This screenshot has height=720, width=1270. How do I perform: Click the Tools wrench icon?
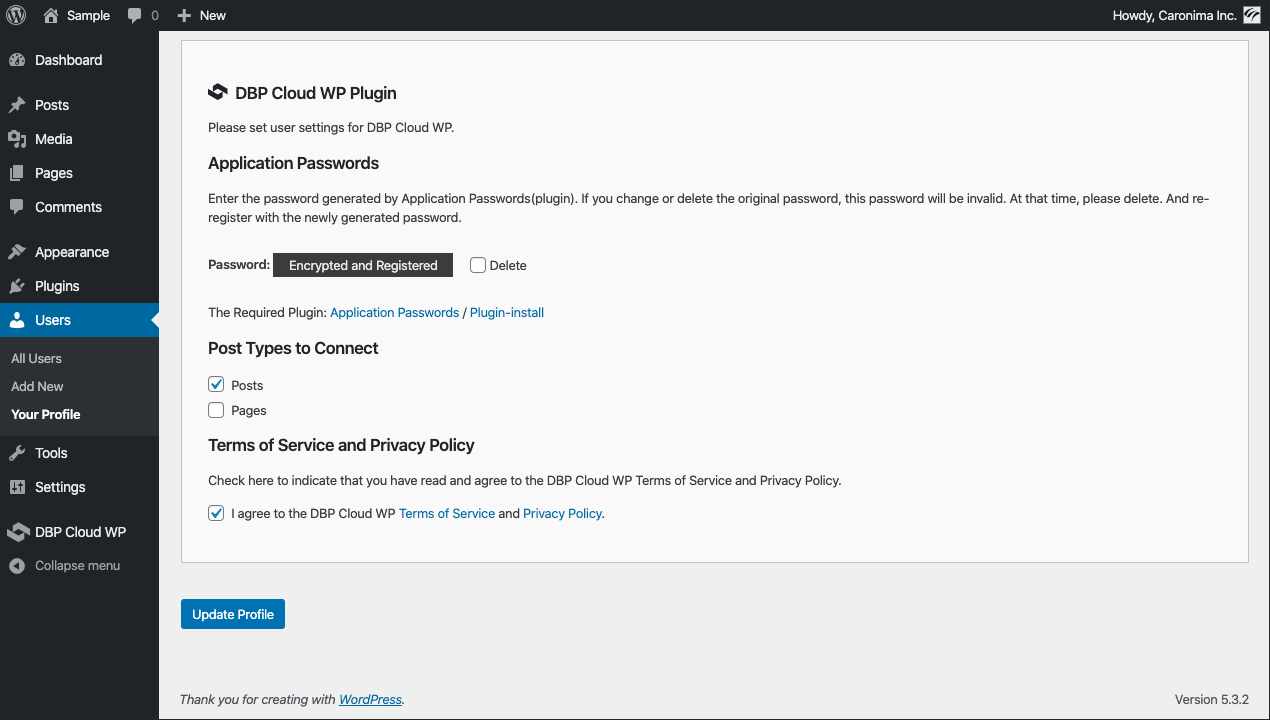pyautogui.click(x=17, y=453)
